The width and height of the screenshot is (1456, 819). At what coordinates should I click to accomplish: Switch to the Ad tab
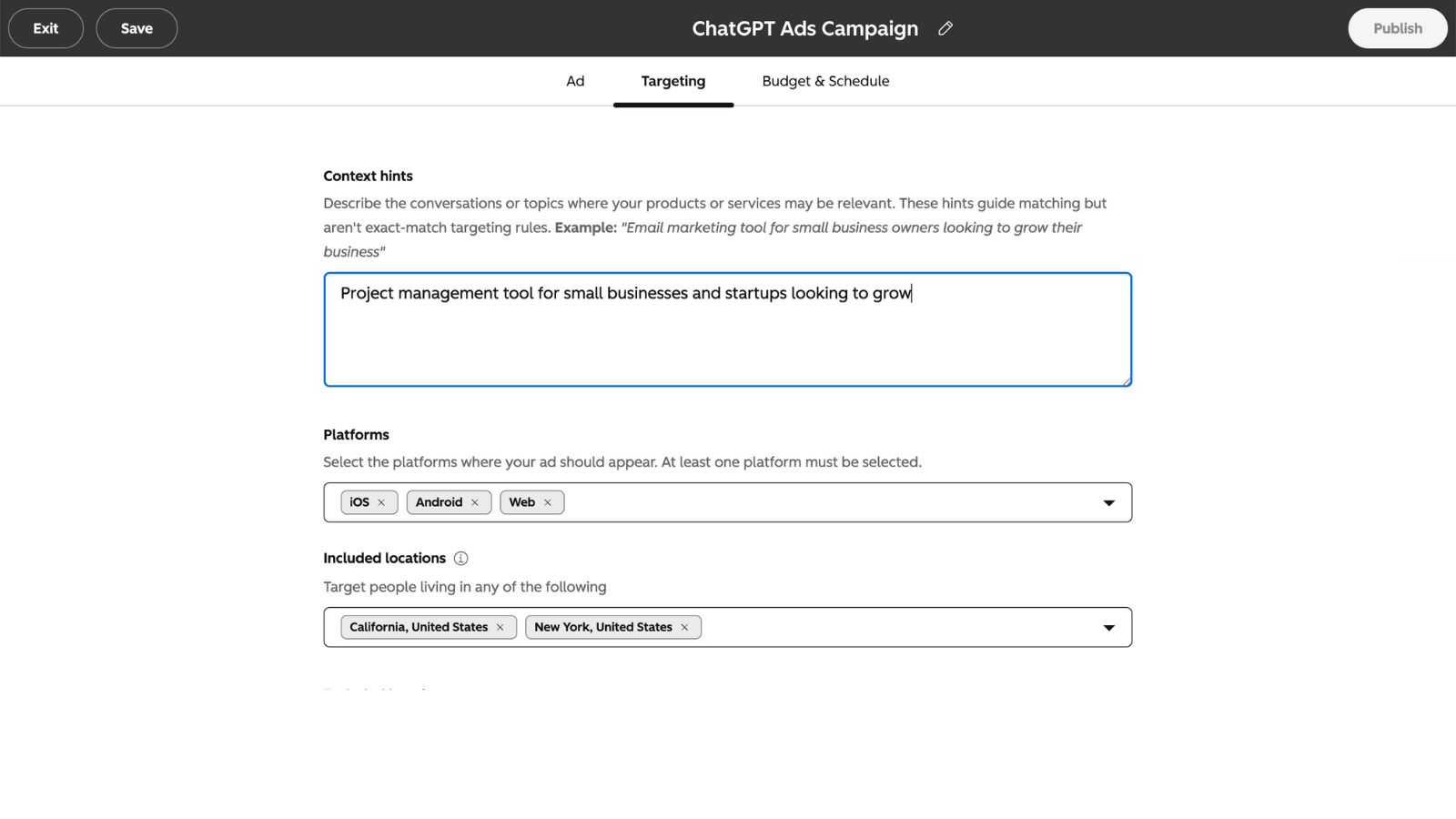pyautogui.click(x=575, y=81)
